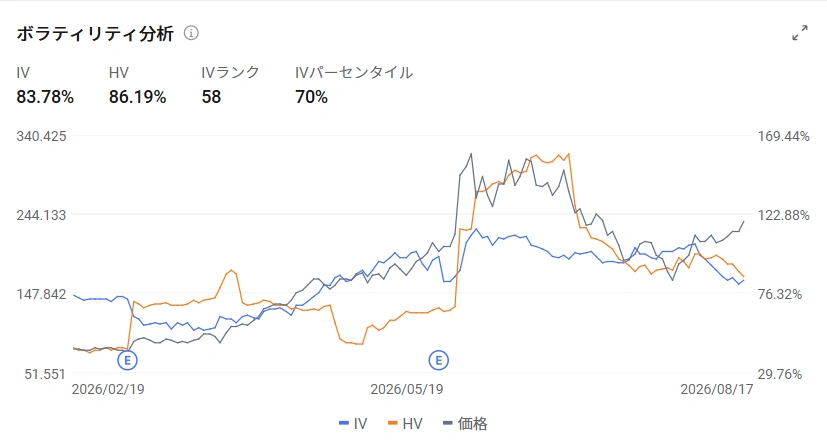
Task: Click the 2026/02/19 date axis label
Action: [x=108, y=389]
